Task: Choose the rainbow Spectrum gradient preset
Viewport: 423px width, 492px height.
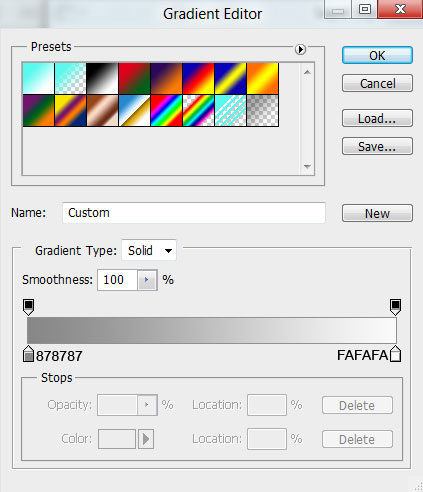Action: click(x=166, y=110)
